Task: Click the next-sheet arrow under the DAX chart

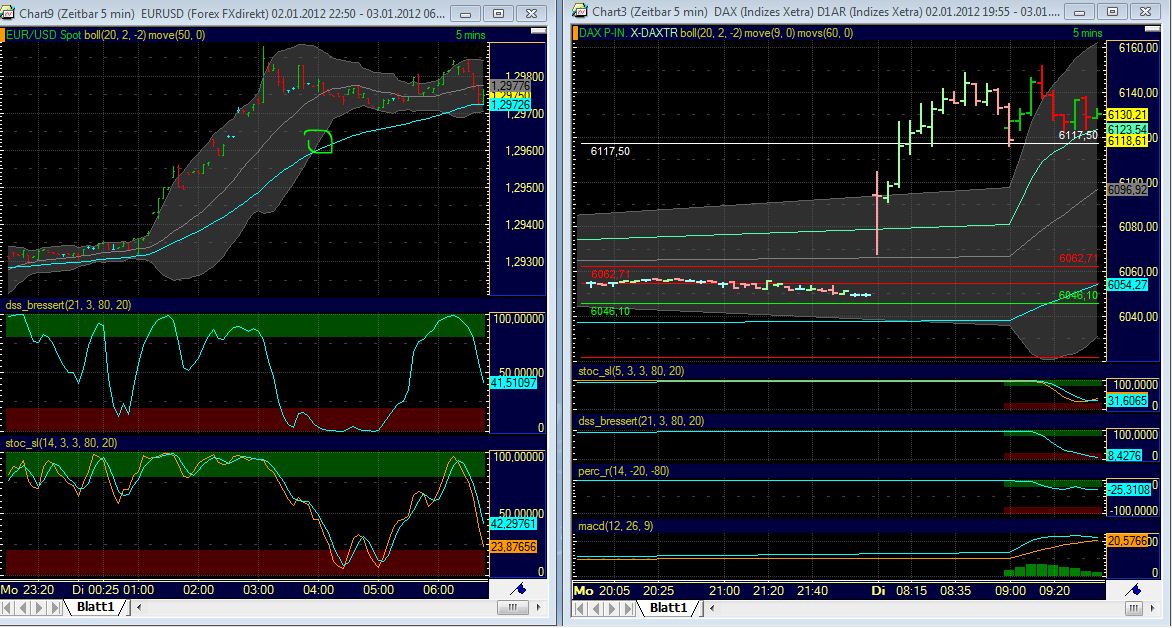Action: (x=610, y=609)
